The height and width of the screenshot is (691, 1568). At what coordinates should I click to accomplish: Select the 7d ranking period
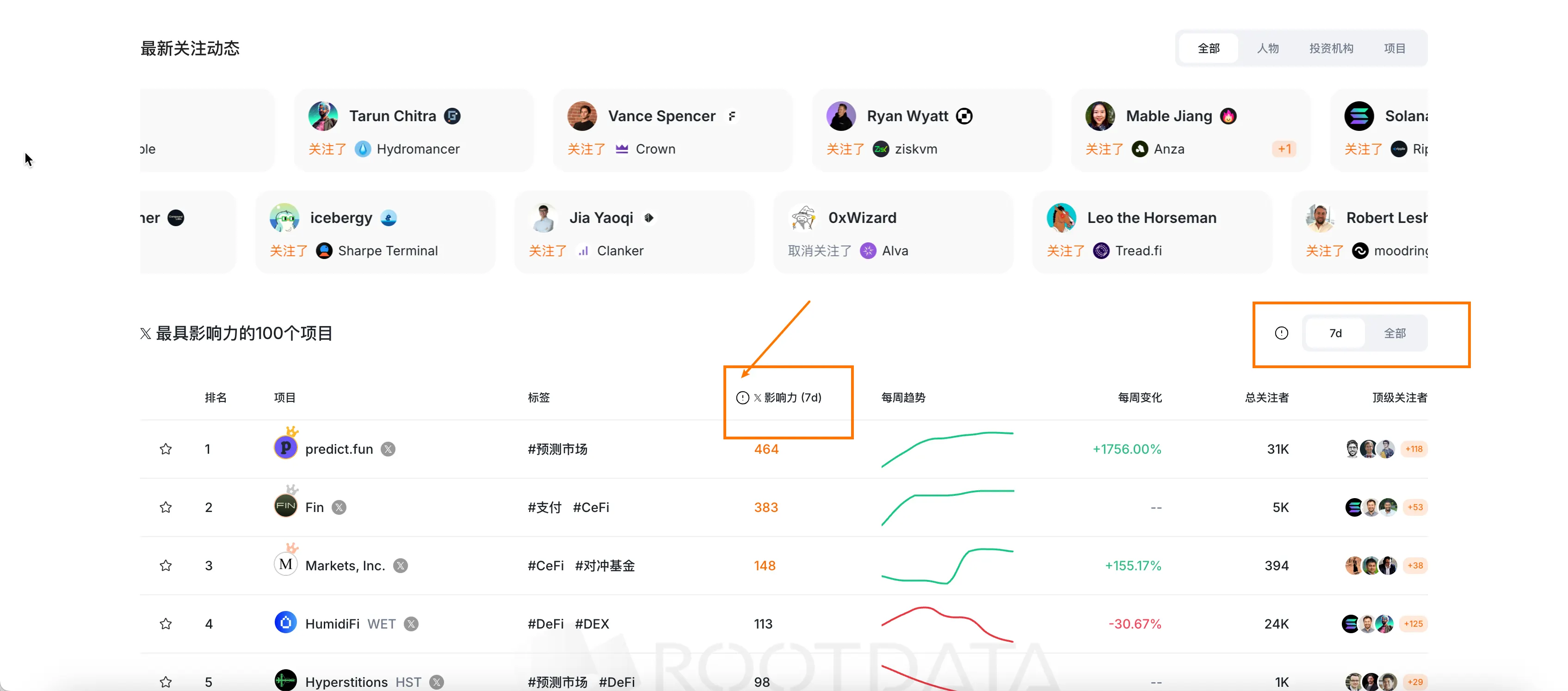(x=1335, y=333)
